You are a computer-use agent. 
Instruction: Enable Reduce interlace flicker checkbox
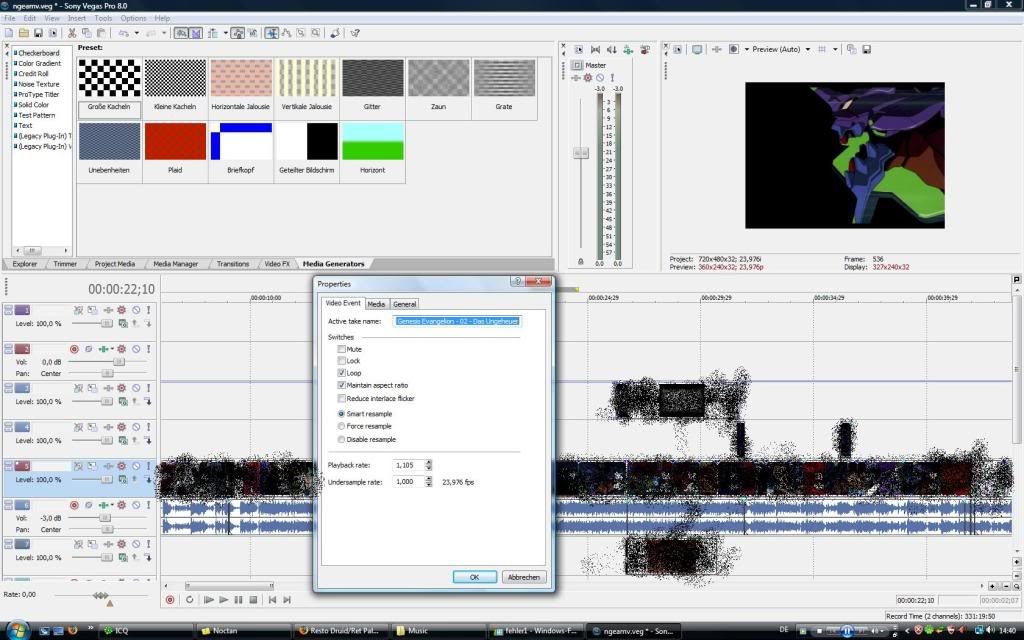tap(342, 398)
